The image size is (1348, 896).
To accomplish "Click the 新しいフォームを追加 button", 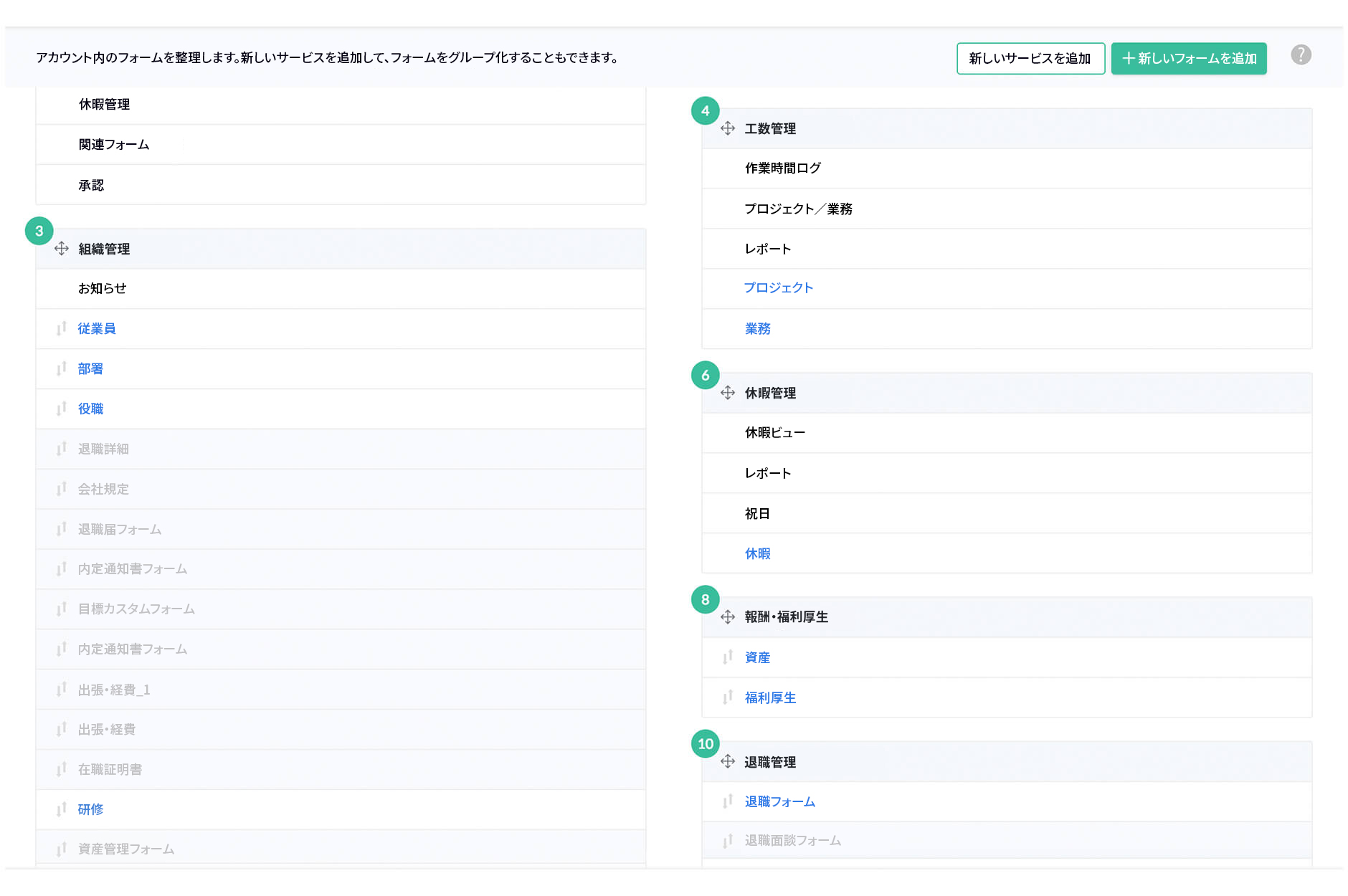I will pyautogui.click(x=1189, y=58).
